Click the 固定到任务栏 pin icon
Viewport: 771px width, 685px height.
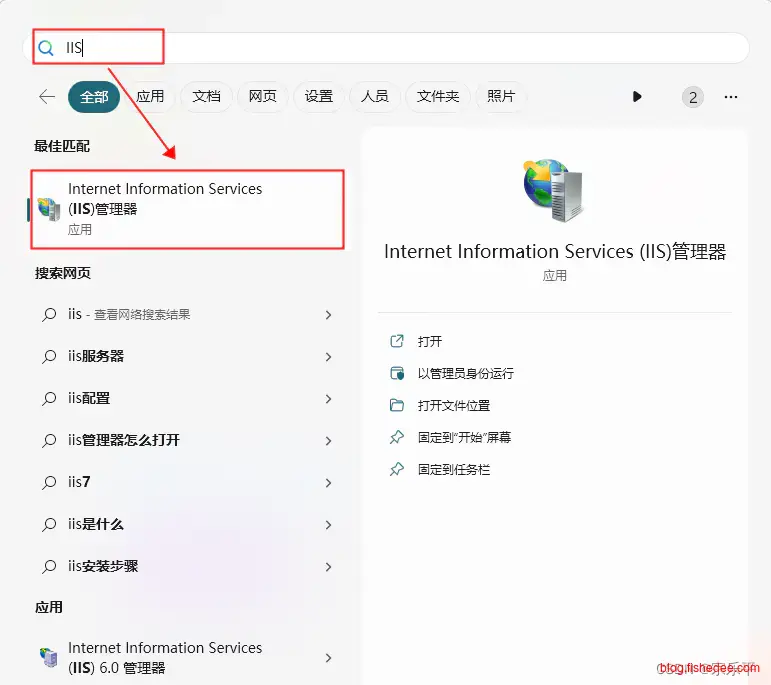point(397,469)
